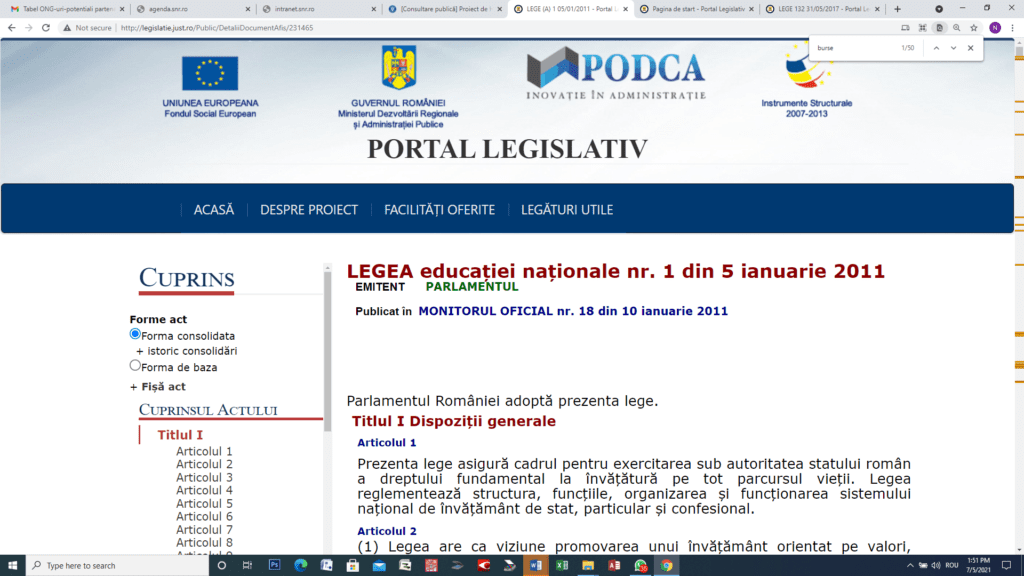Screen dimensions: 1024x576
Task: Open ACASĂ in the navigation bar
Action: click(214, 210)
